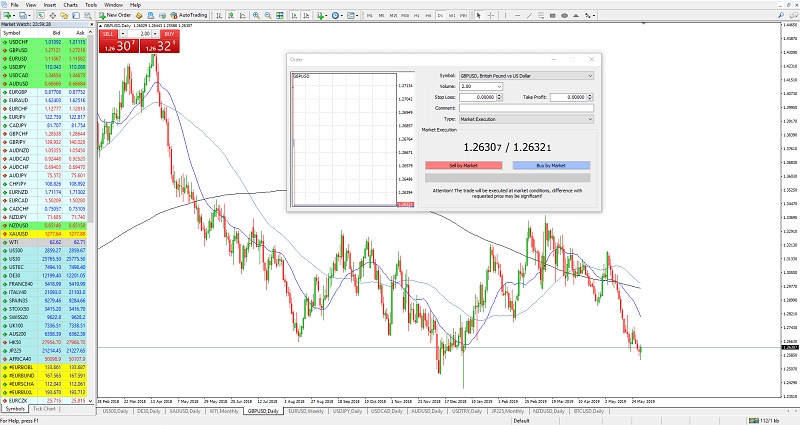Image resolution: width=800 pixels, height=425 pixels.
Task: Open the Tick Chart tab in Market Watch
Action: (x=44, y=409)
